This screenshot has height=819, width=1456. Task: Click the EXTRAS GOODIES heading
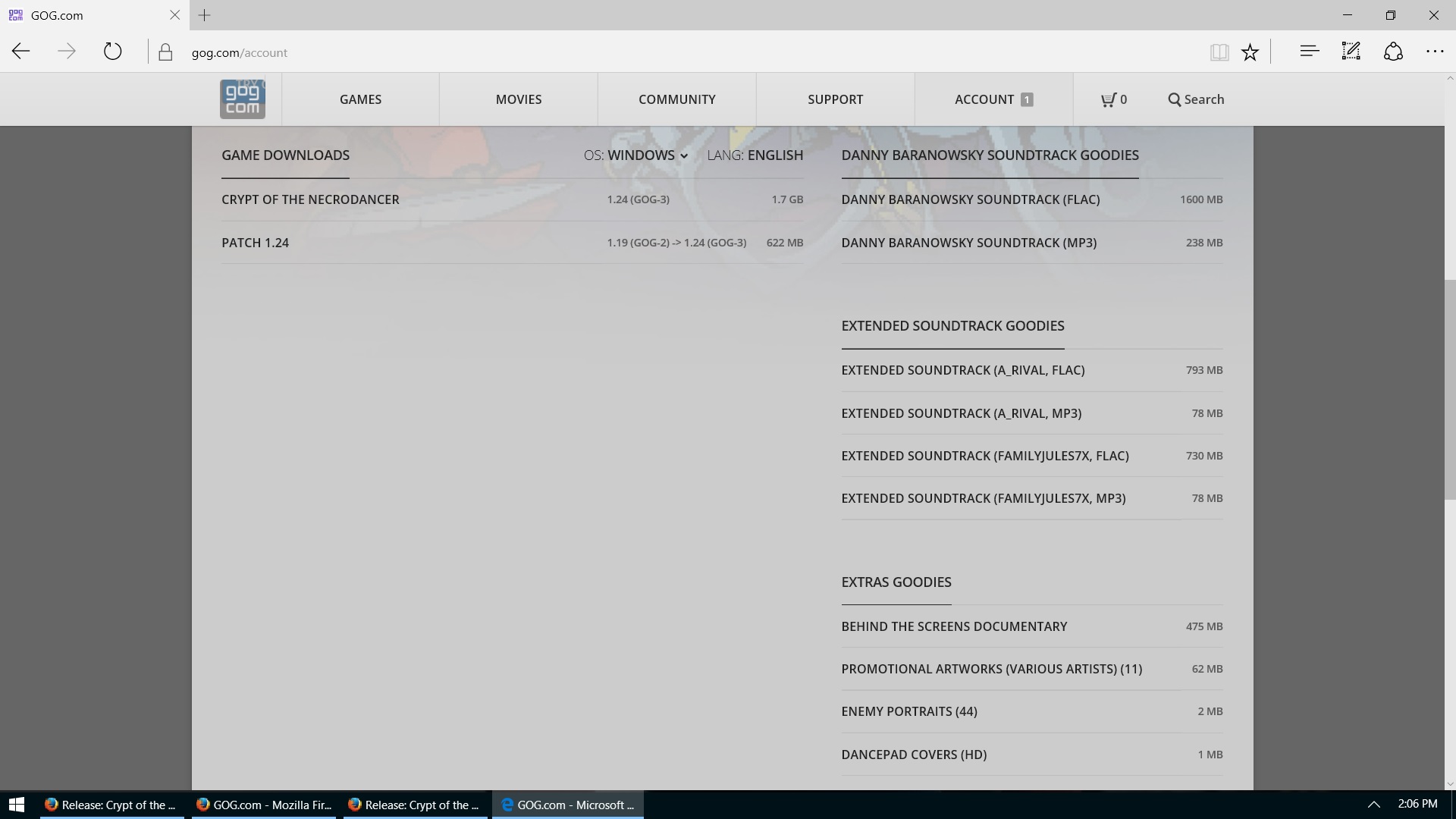click(x=896, y=582)
